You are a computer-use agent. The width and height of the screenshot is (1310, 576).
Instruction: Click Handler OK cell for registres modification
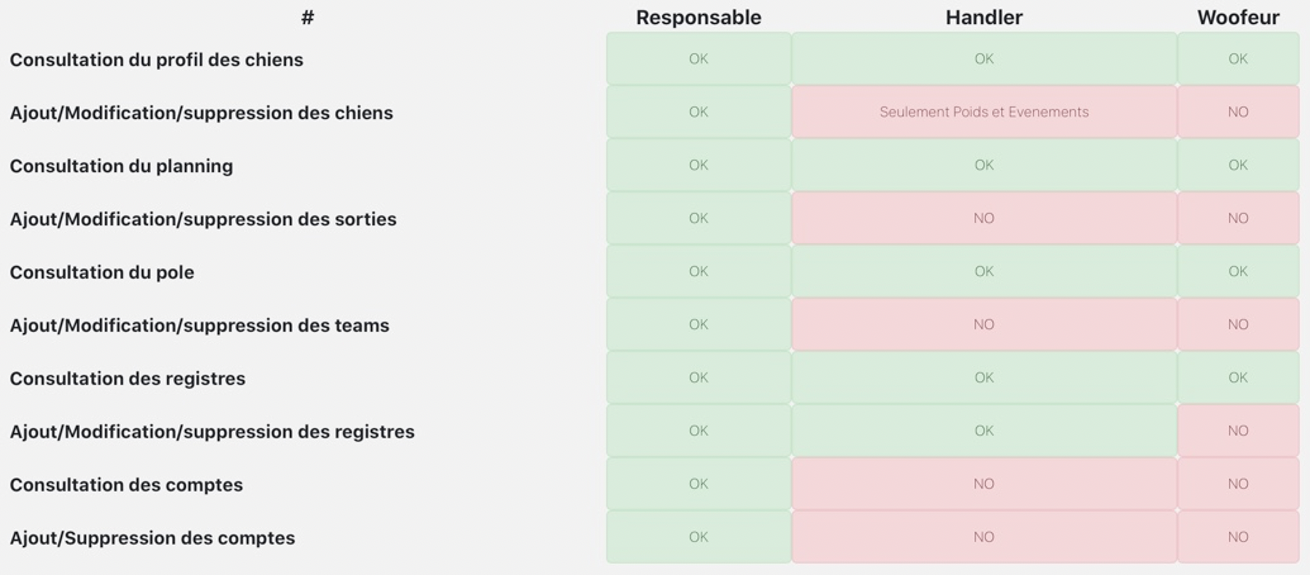click(x=984, y=431)
